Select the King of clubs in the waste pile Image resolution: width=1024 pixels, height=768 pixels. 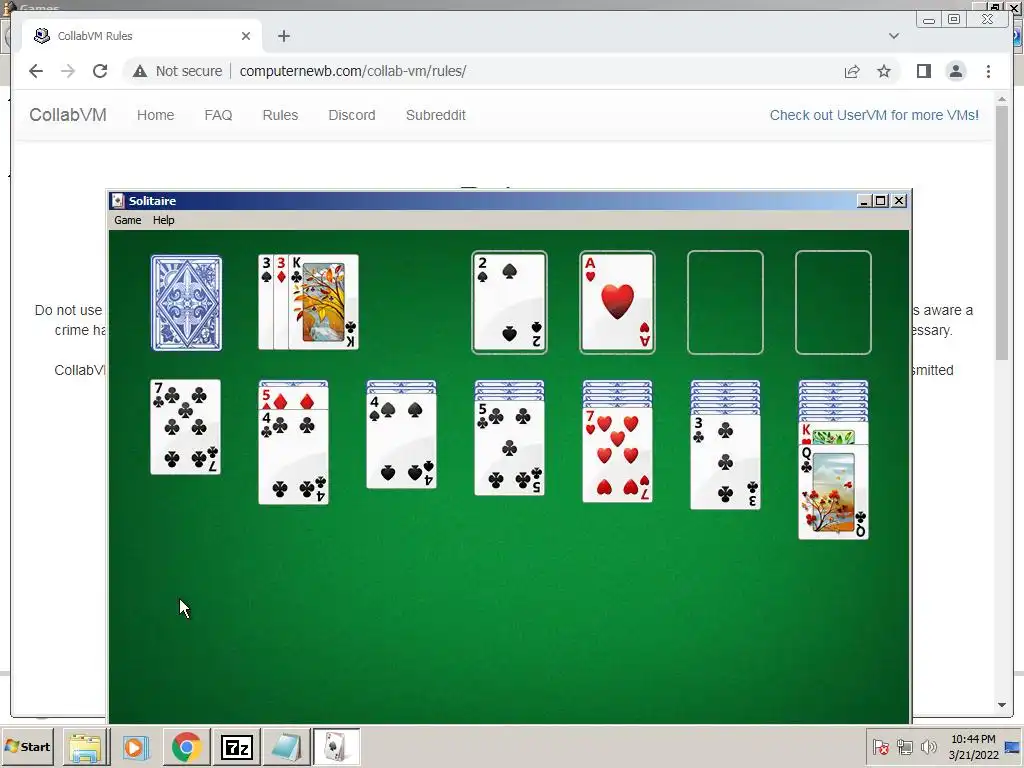[323, 302]
